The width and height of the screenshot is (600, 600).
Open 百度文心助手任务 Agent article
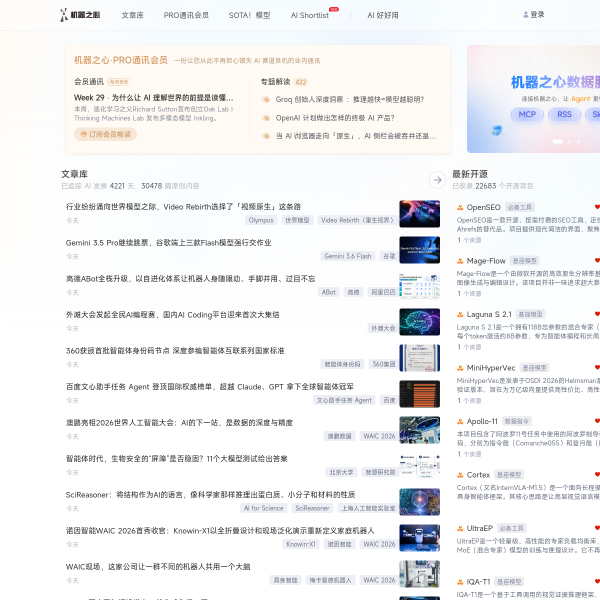(x=209, y=387)
